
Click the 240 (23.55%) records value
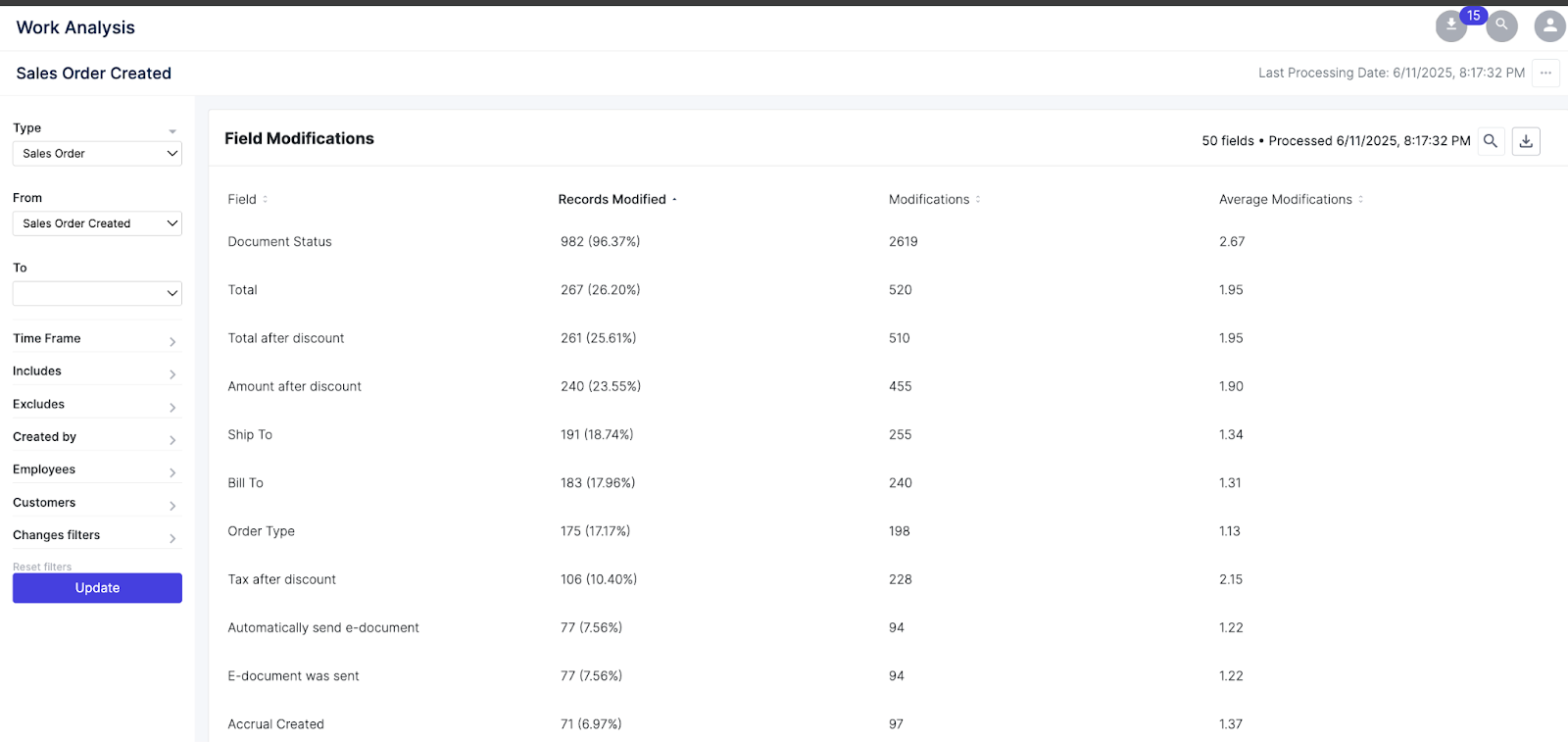pyautogui.click(x=601, y=386)
